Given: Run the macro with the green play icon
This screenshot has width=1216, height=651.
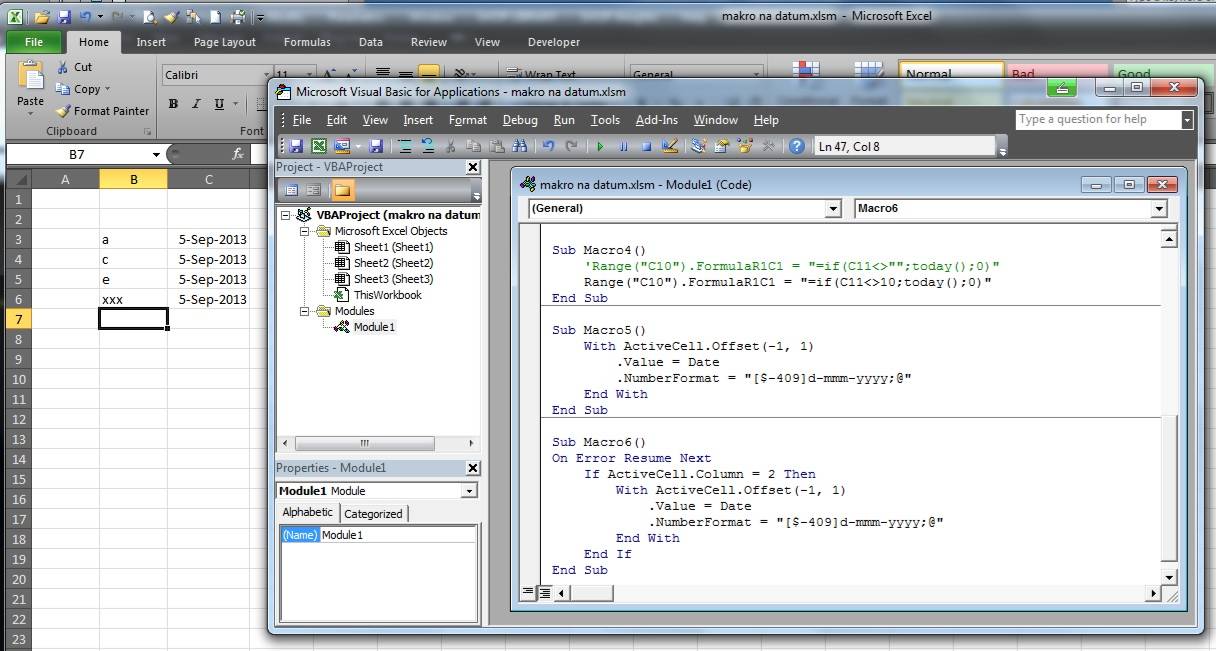Looking at the screenshot, I should (600, 146).
